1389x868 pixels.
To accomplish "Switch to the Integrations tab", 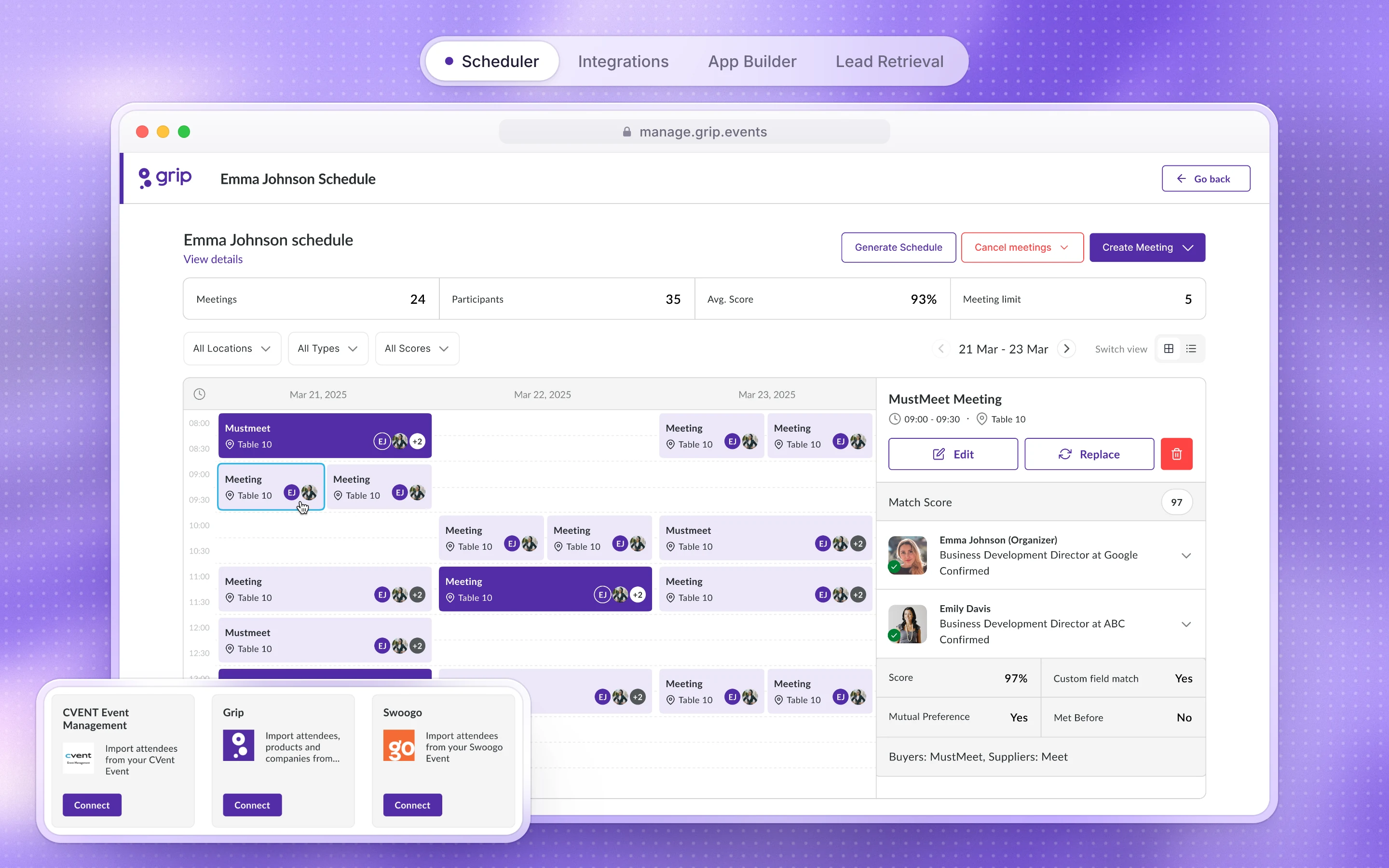I will pos(623,61).
